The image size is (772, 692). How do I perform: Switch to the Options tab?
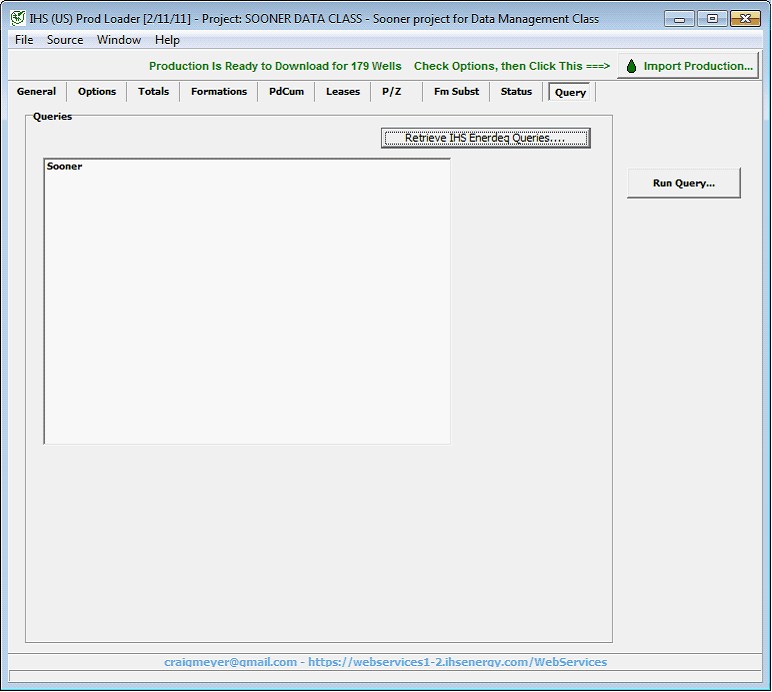tap(97, 92)
